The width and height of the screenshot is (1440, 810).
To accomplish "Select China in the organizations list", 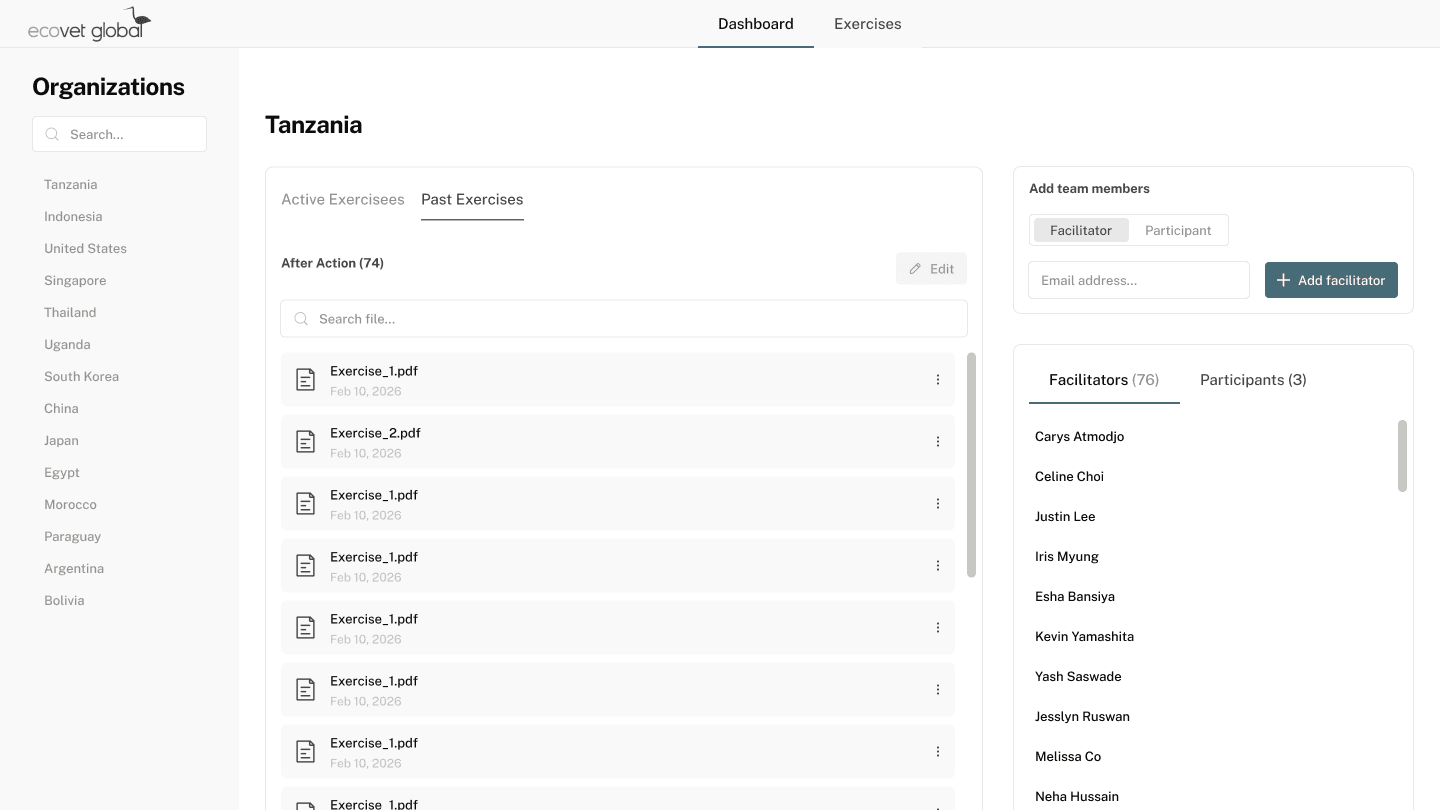I will click(x=61, y=409).
